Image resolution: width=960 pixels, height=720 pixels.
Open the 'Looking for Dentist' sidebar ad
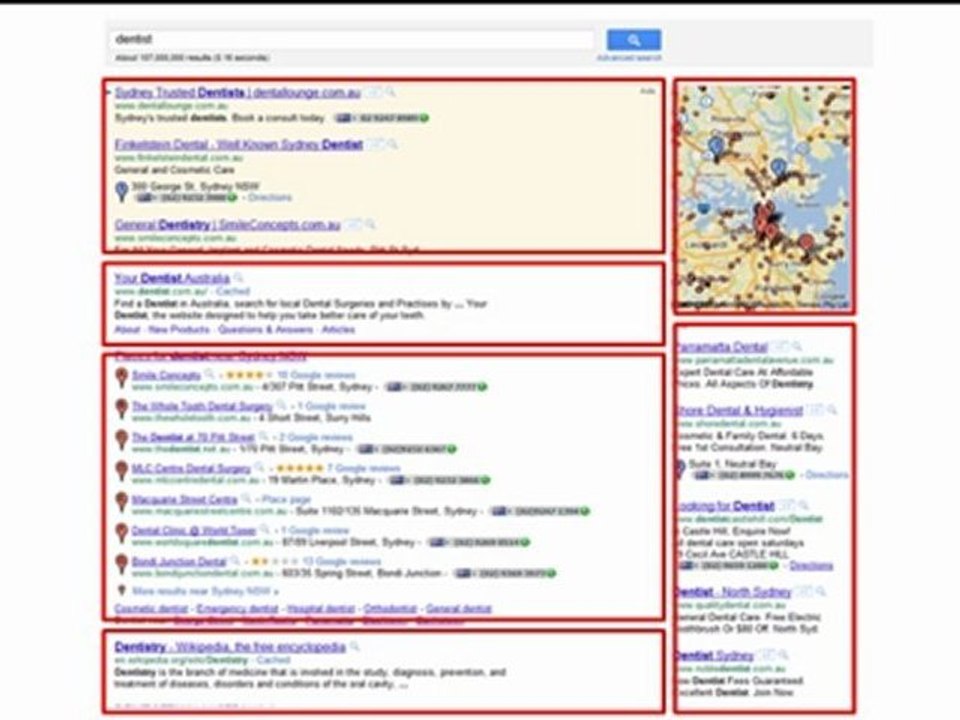(726, 506)
